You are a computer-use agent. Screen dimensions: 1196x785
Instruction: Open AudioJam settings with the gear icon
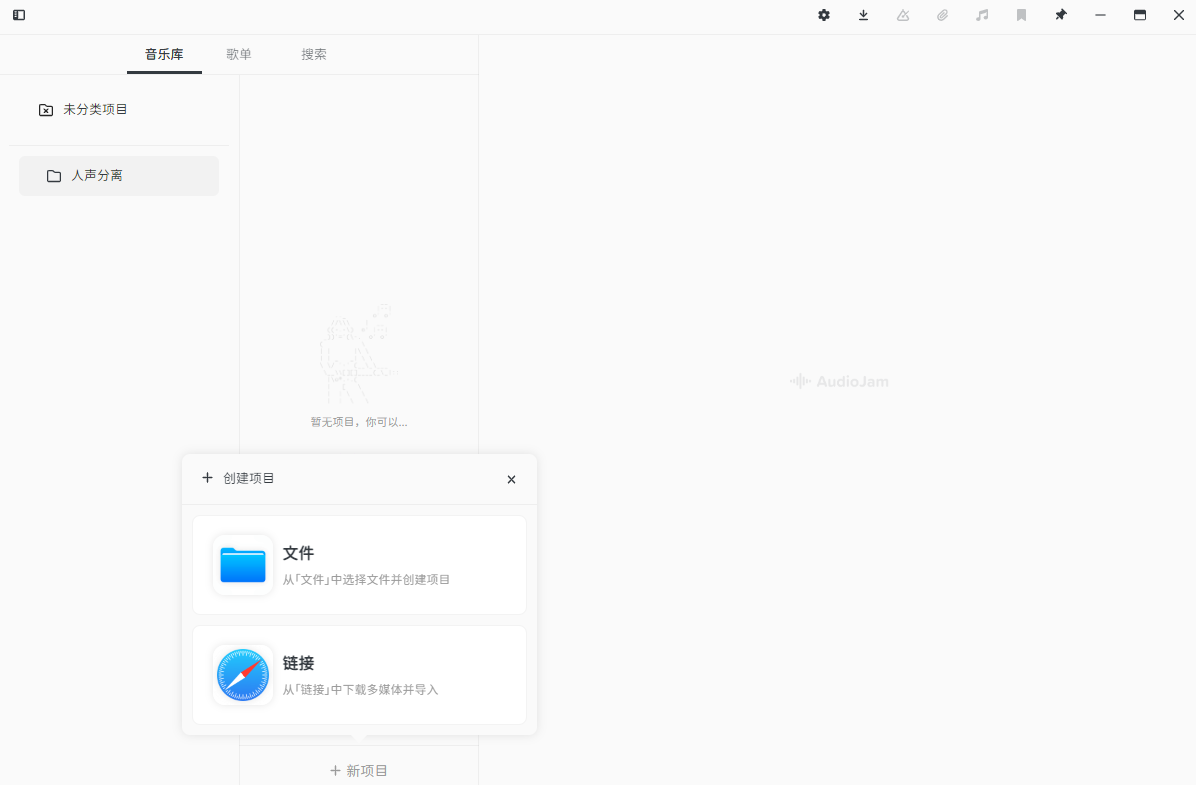pyautogui.click(x=823, y=15)
